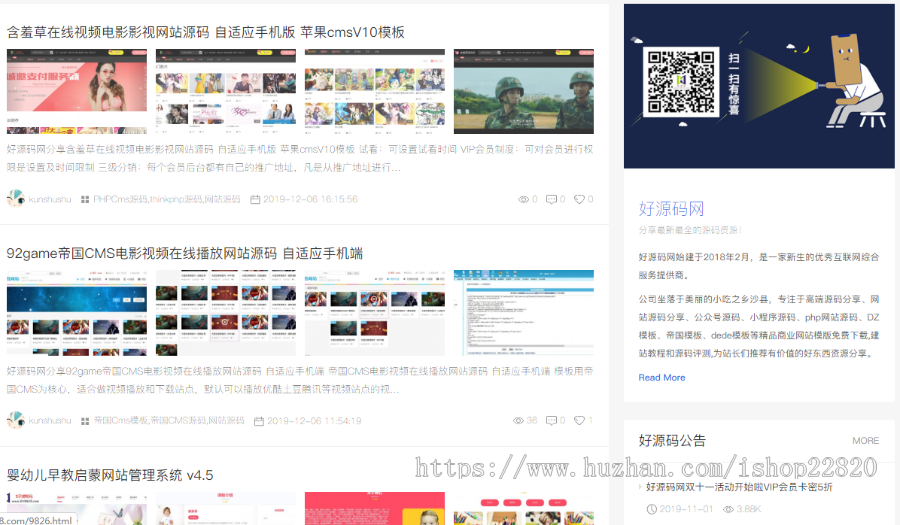
Task: Open the blue starry first thumbnail of 92game post
Action: 77,313
